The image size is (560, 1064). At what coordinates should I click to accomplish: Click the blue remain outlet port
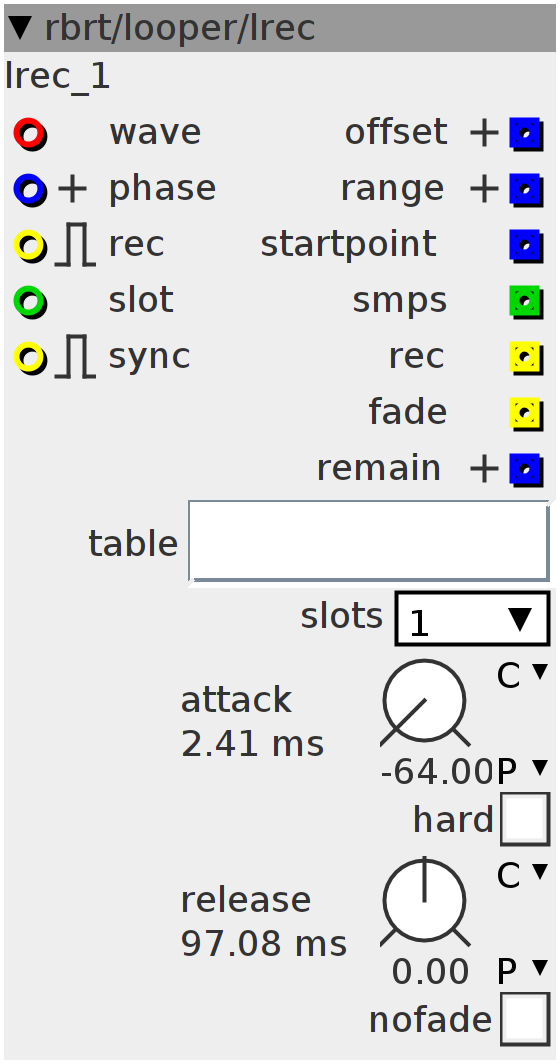pos(526,469)
